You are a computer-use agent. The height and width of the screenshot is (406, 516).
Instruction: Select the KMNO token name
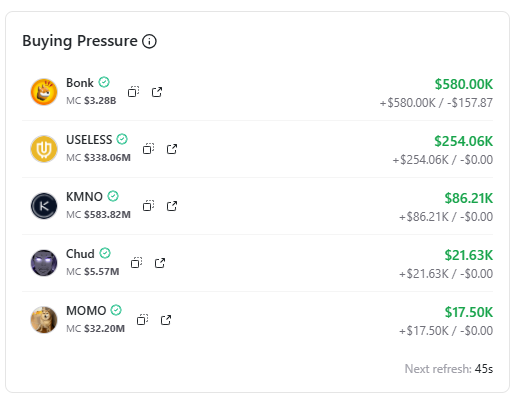84,197
